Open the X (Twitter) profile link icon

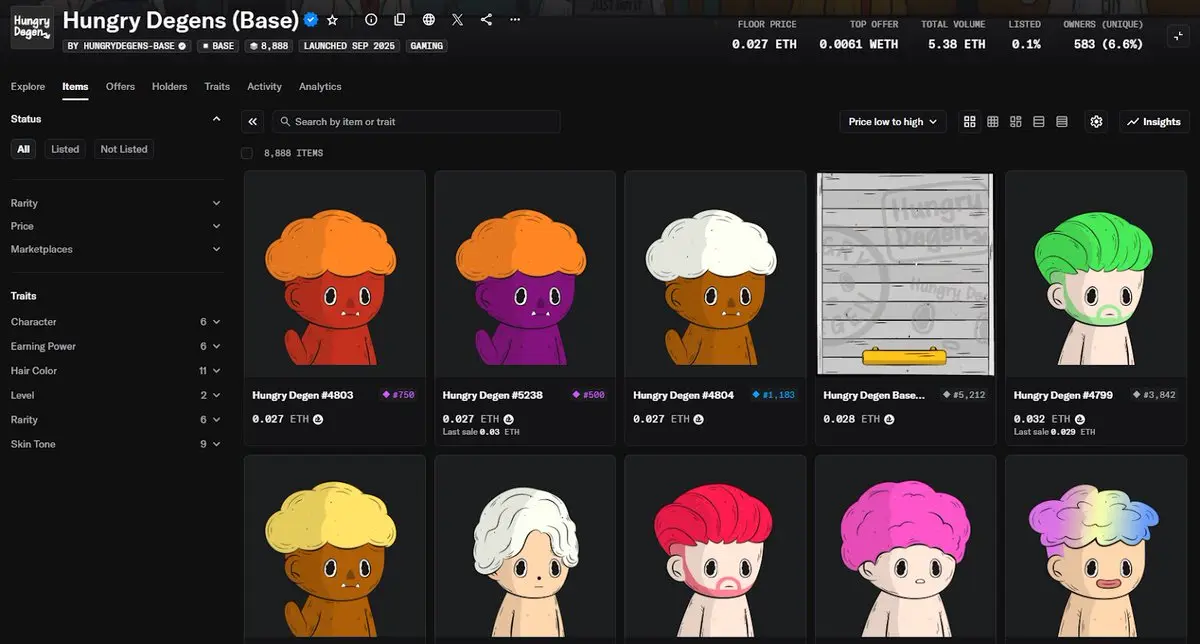[x=457, y=20]
